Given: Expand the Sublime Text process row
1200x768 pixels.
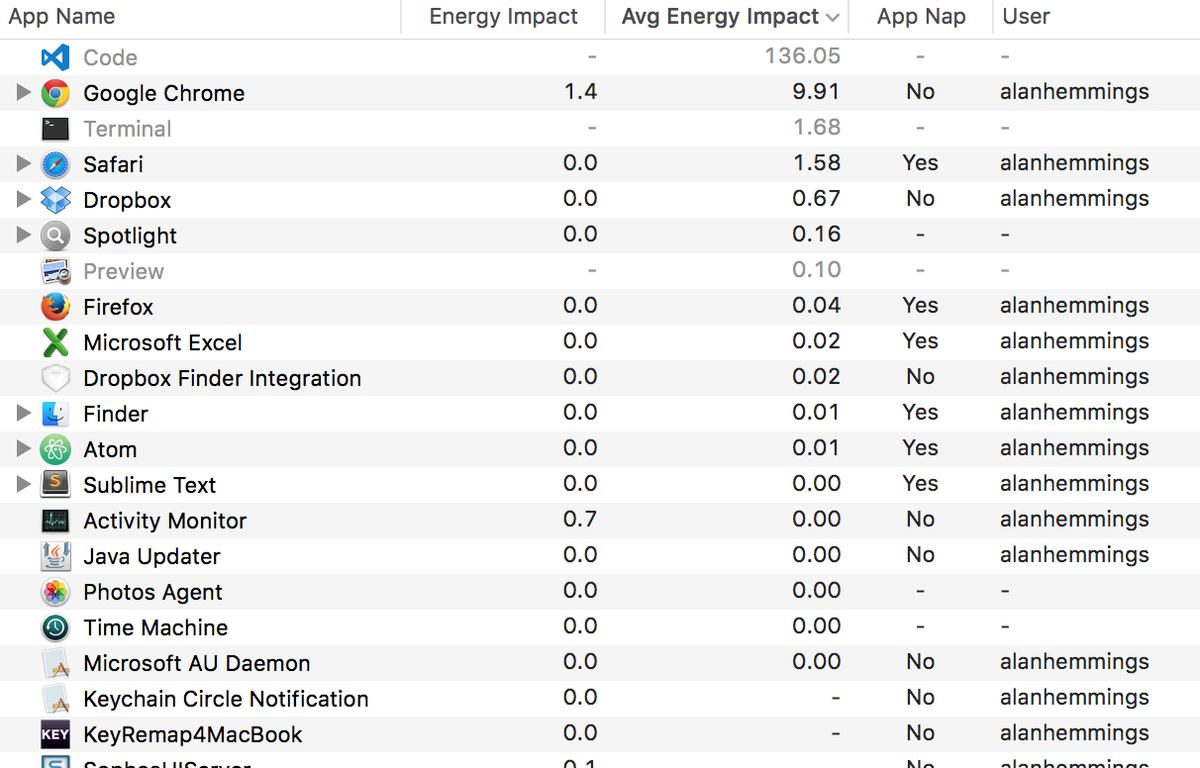Looking at the screenshot, I should 24,485.
